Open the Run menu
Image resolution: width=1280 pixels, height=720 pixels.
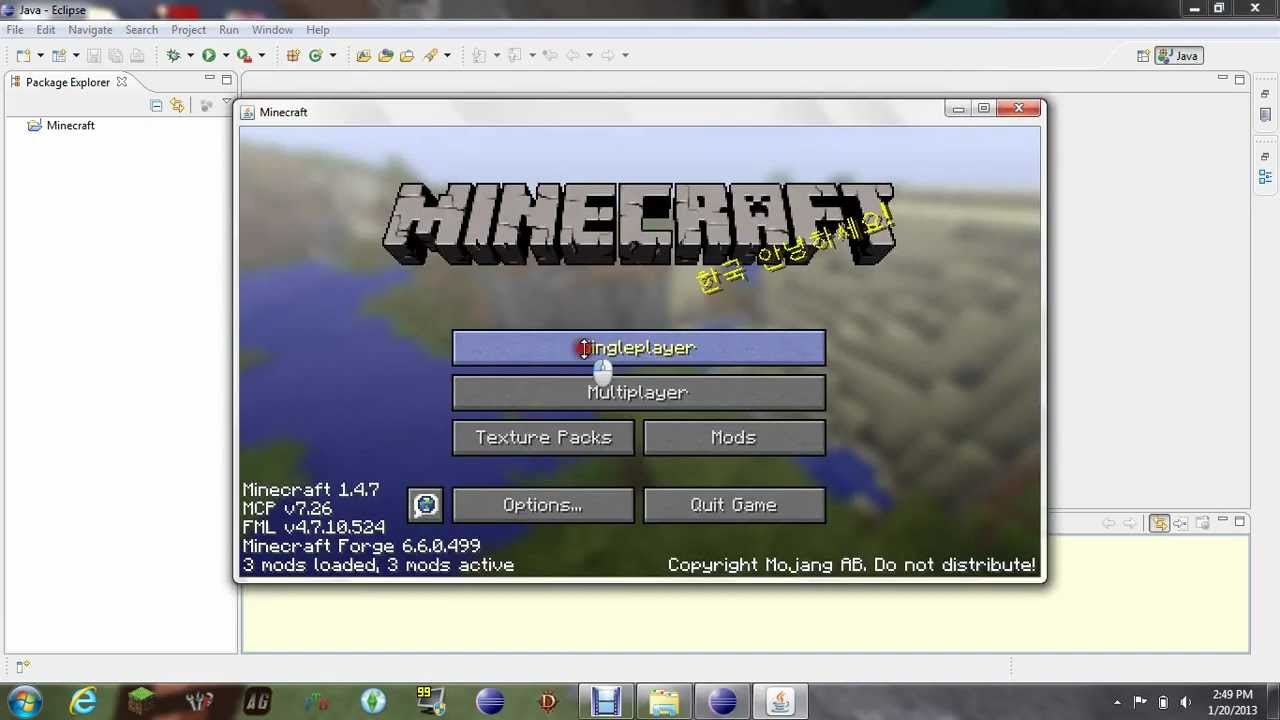tap(229, 30)
